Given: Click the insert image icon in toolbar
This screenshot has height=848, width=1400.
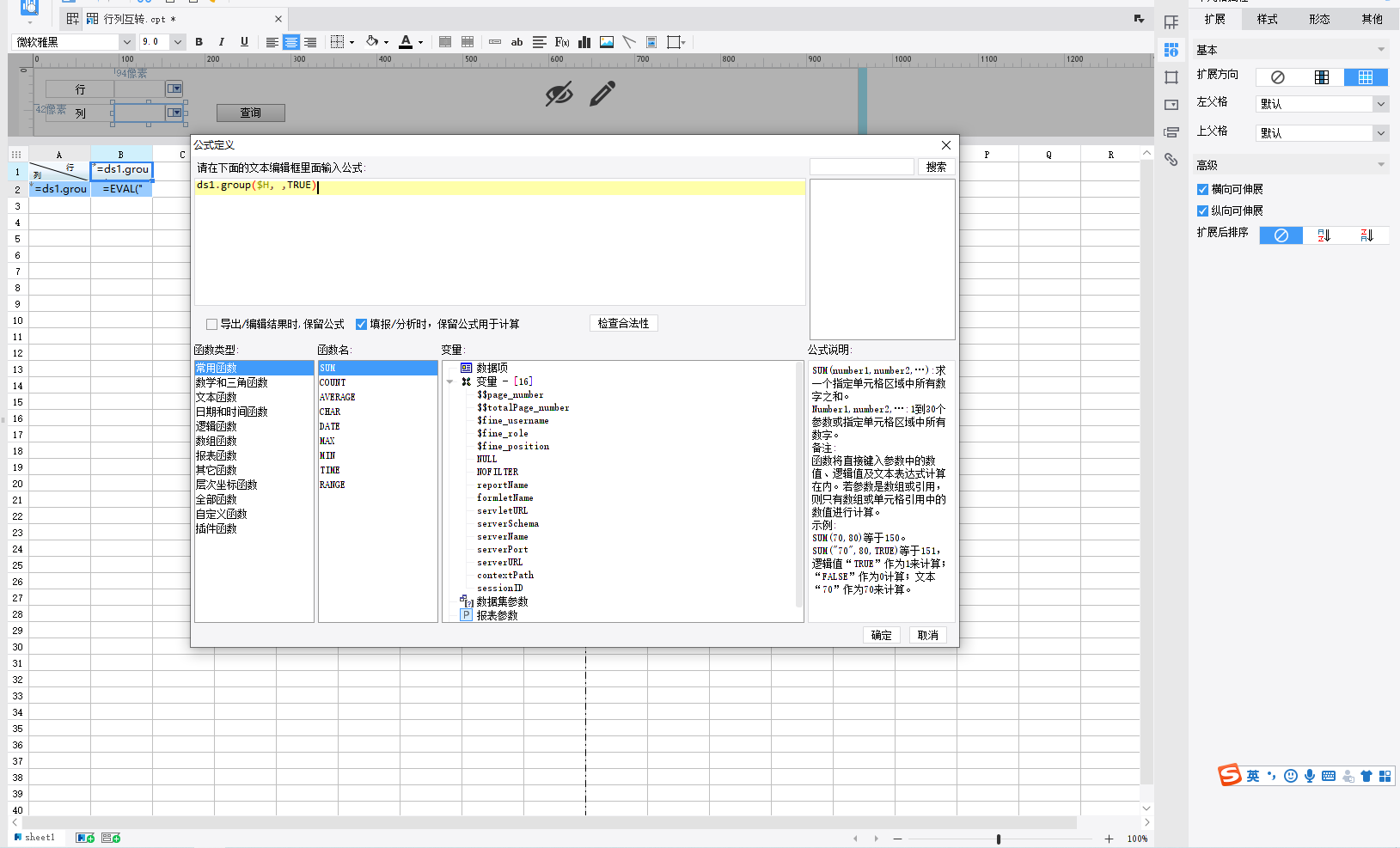Looking at the screenshot, I should click(x=607, y=42).
